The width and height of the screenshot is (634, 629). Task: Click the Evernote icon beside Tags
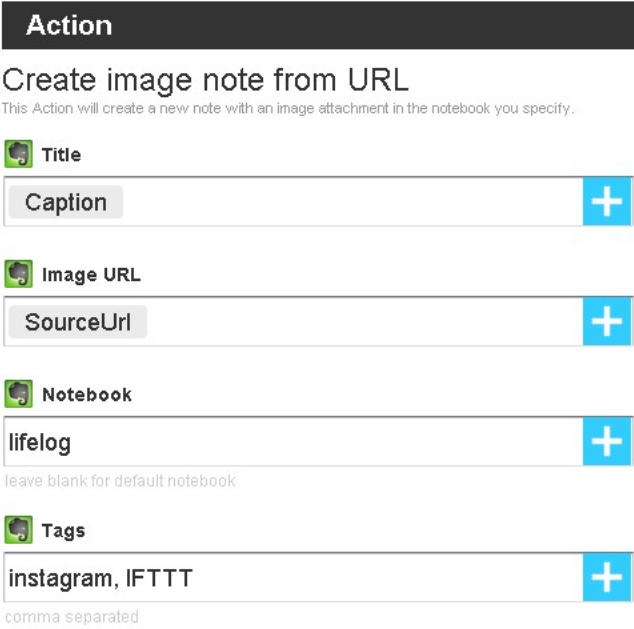(x=17, y=531)
